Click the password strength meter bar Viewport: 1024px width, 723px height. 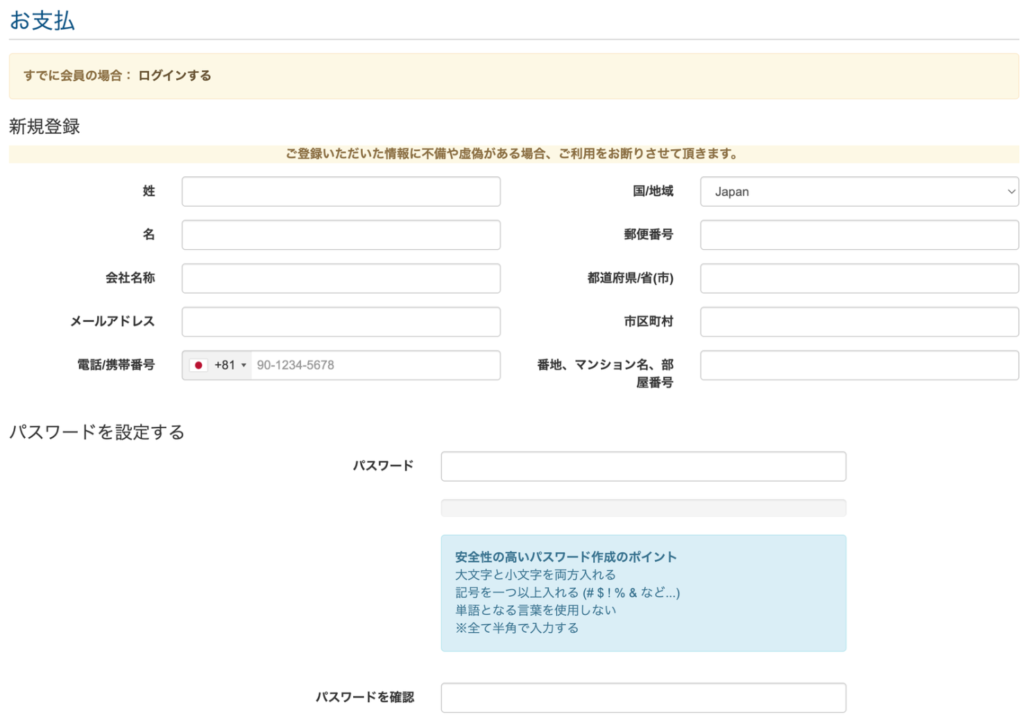(643, 508)
